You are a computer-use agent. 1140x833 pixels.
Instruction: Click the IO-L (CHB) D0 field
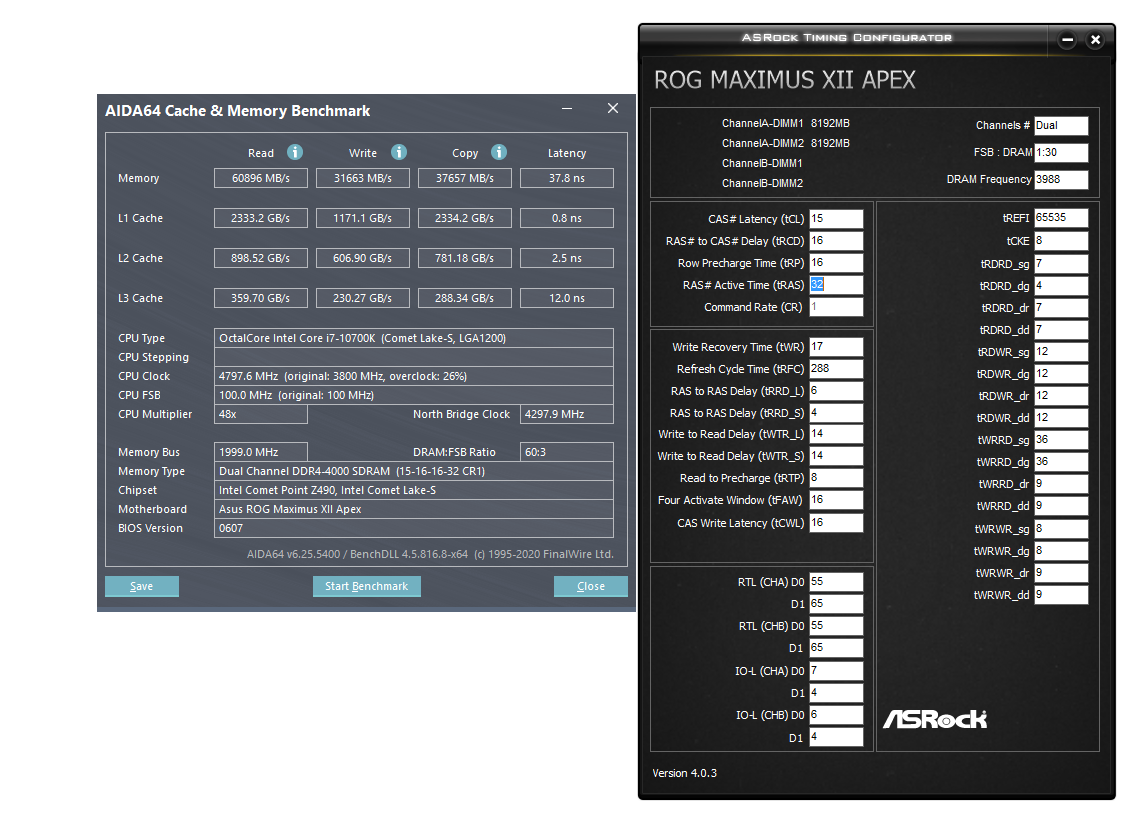pyautogui.click(x=836, y=715)
